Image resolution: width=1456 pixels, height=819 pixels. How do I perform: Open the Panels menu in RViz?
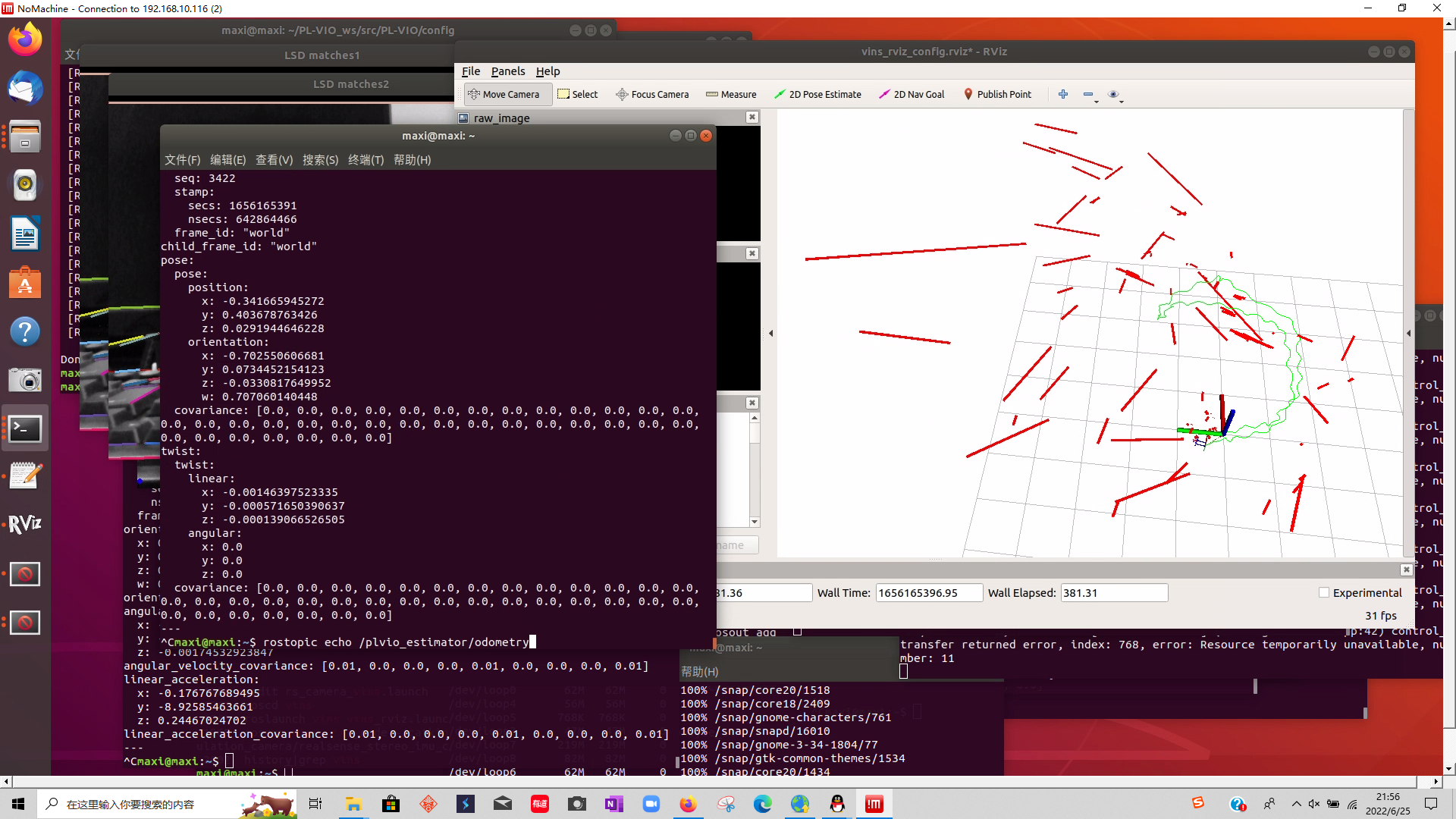click(507, 71)
